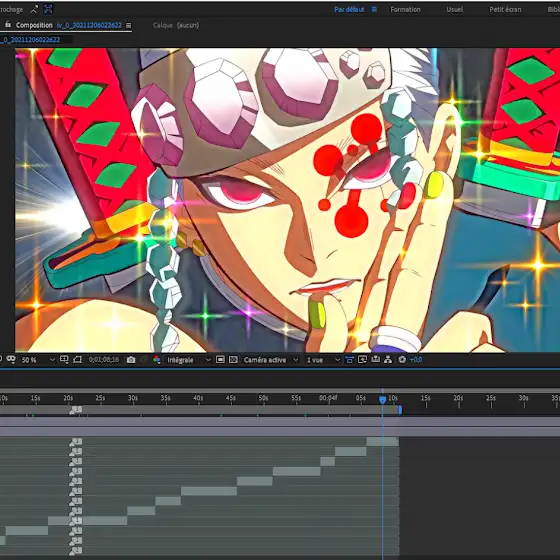Open composition name link in the viewer tab
This screenshot has height=560, width=560.
[x=89, y=25]
